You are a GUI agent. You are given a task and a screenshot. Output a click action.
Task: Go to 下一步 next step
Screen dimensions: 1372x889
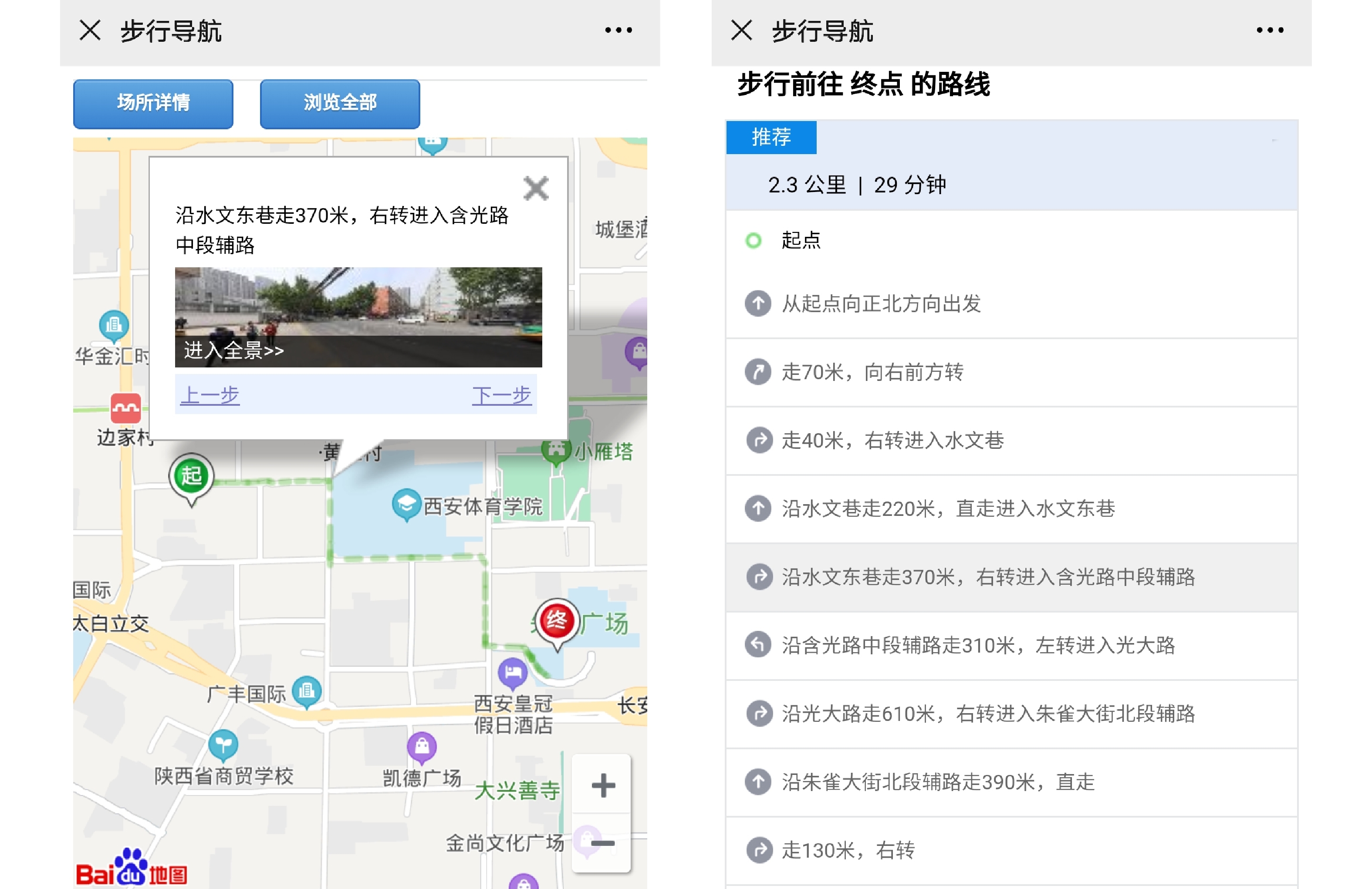[501, 395]
